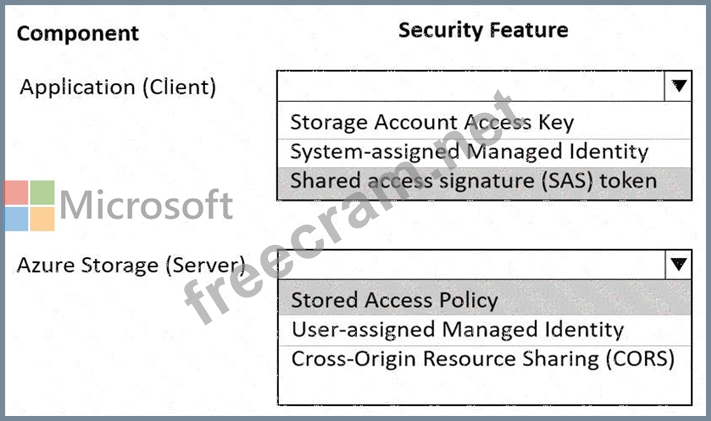Viewport: 711px width, 421px height.
Task: Expand the Application (Client) dropdown arrow
Action: coord(678,86)
